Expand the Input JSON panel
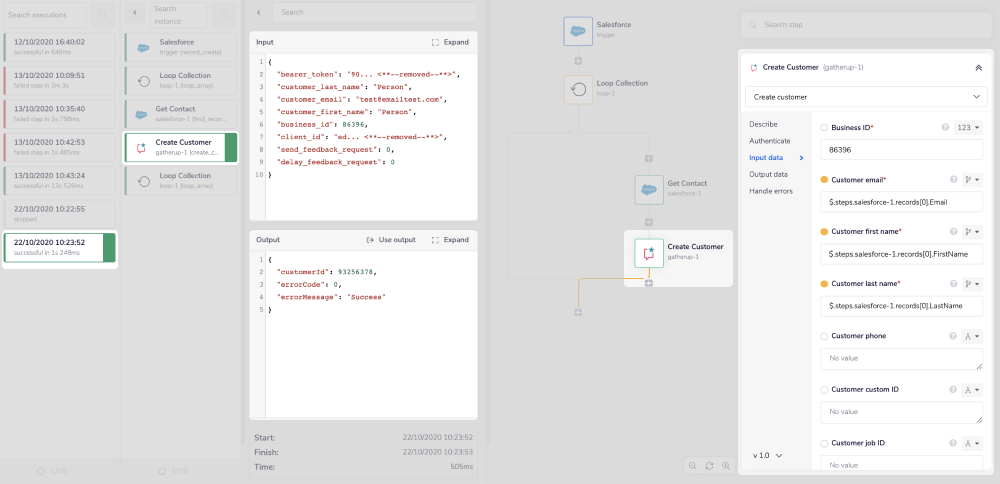Screen dimensions: 1000x484 click(449, 43)
